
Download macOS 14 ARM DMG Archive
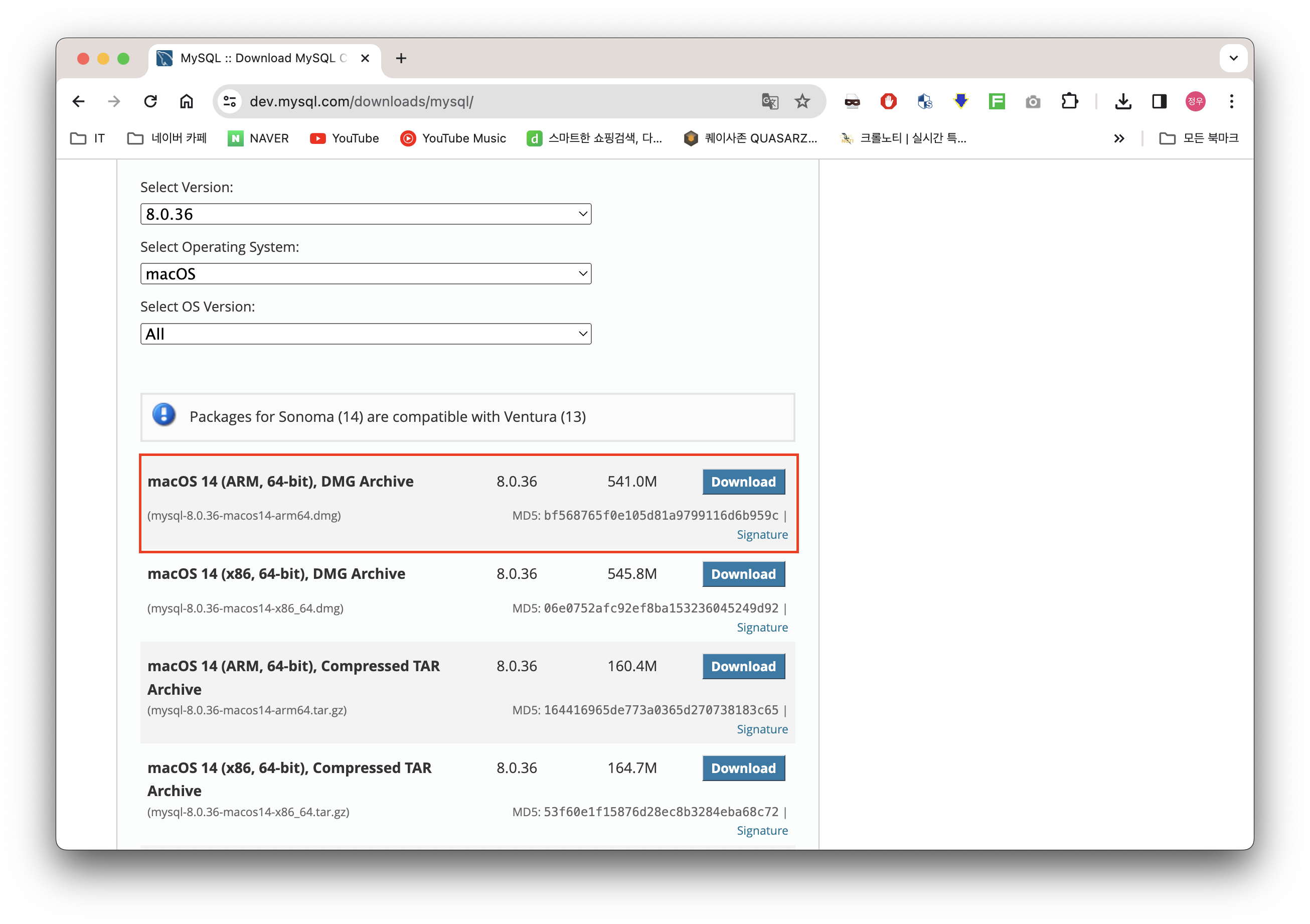[743, 482]
